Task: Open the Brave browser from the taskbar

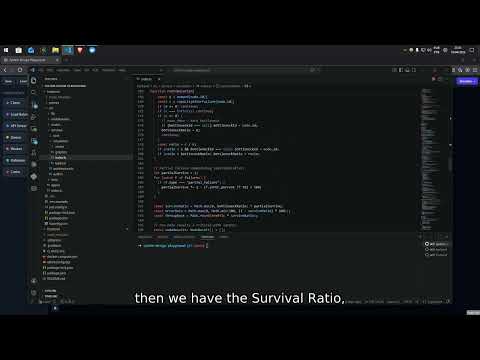Action: click(80, 50)
